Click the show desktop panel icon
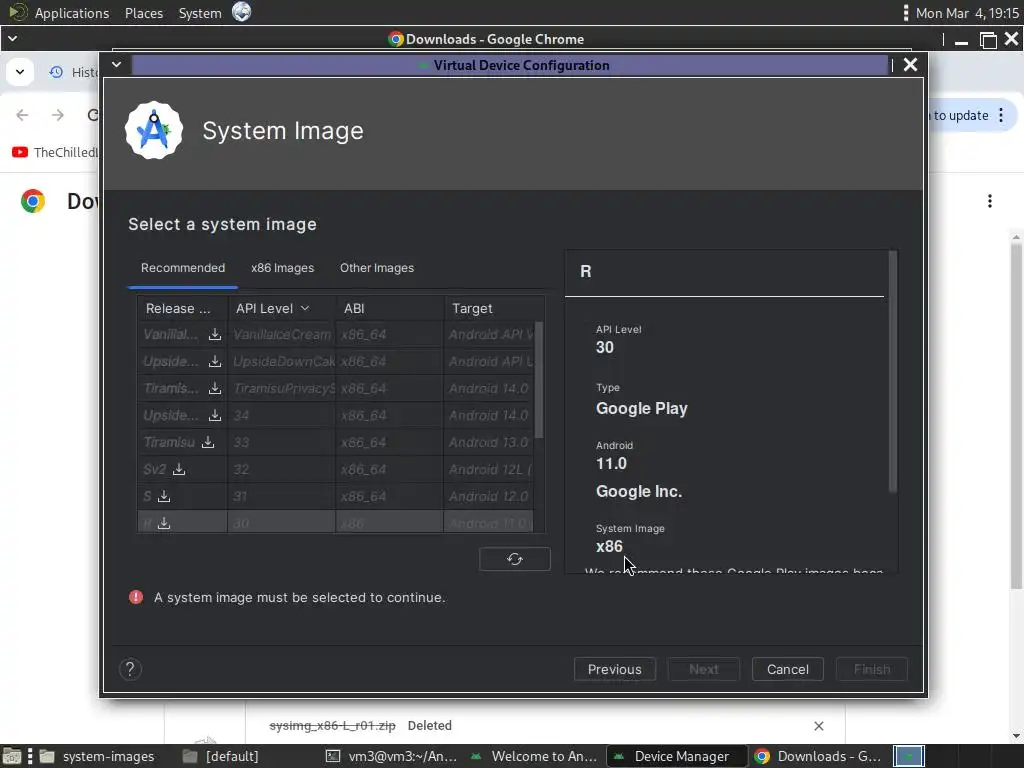Screen dimensions: 1024x768 (12, 756)
